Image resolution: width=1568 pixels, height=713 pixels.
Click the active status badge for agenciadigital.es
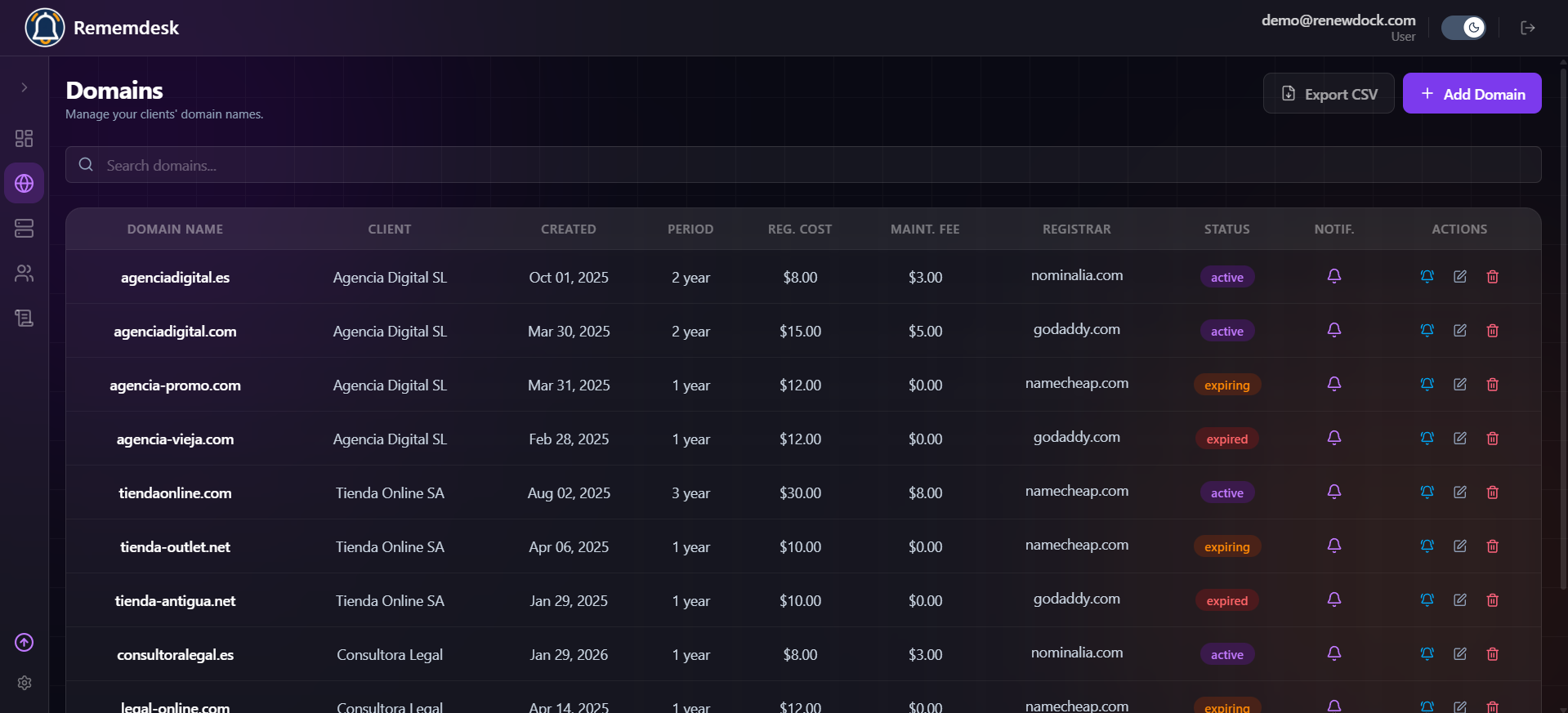pyautogui.click(x=1227, y=278)
